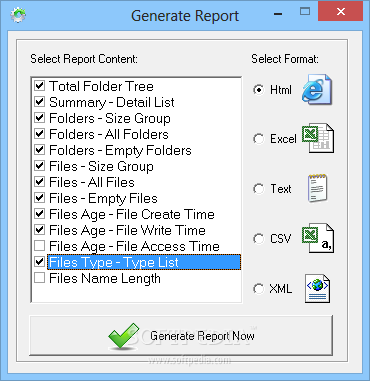Uncheck Folders - Empty Folders checkbox
Image resolution: width=370 pixels, height=381 pixels.
click(x=39, y=150)
